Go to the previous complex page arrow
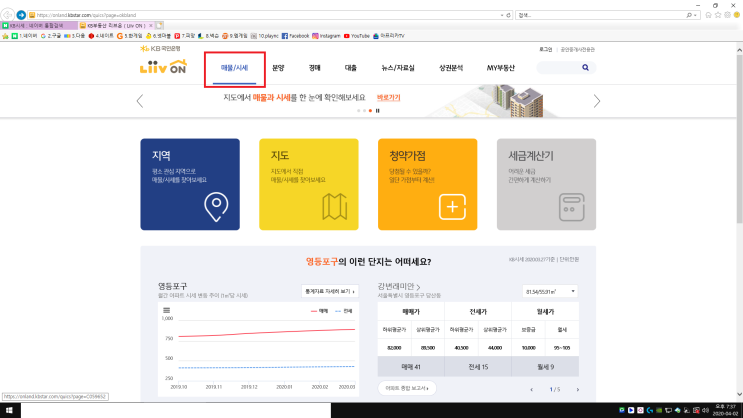Image resolution: width=743 pixels, height=418 pixels. click(532, 390)
